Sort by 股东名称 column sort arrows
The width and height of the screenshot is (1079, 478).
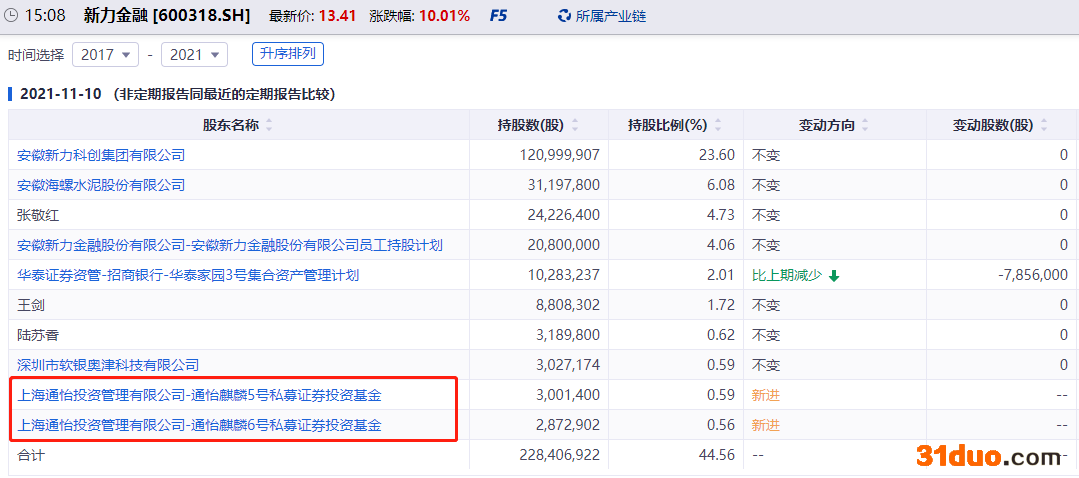point(269,125)
